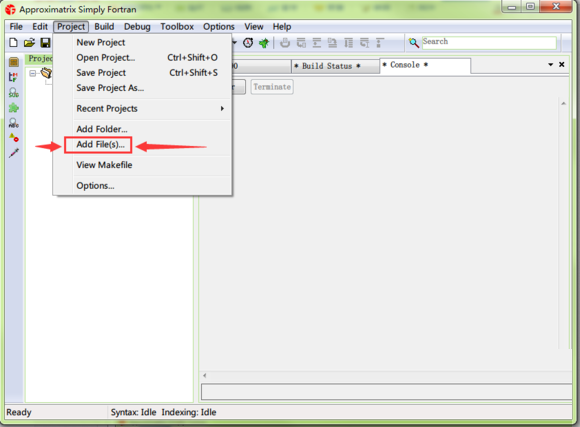
Task: Open the green puzzle piece sidebar panel
Action: (x=14, y=108)
